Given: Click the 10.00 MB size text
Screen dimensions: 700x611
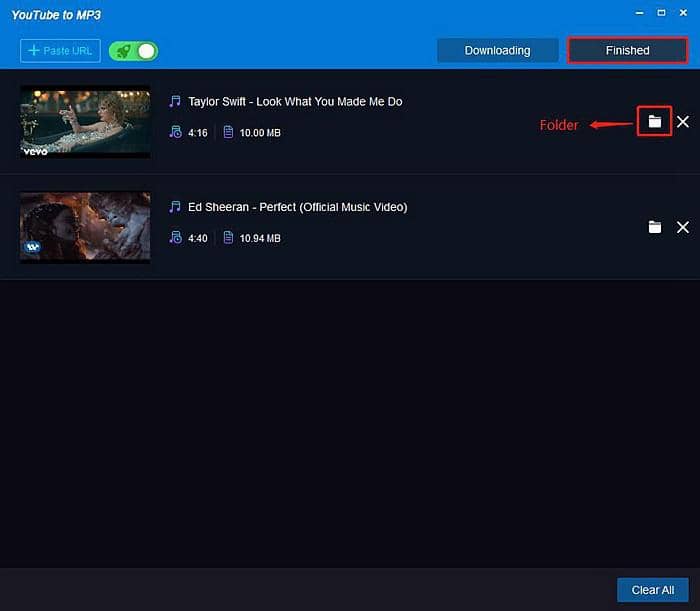Looking at the screenshot, I should click(260, 133).
